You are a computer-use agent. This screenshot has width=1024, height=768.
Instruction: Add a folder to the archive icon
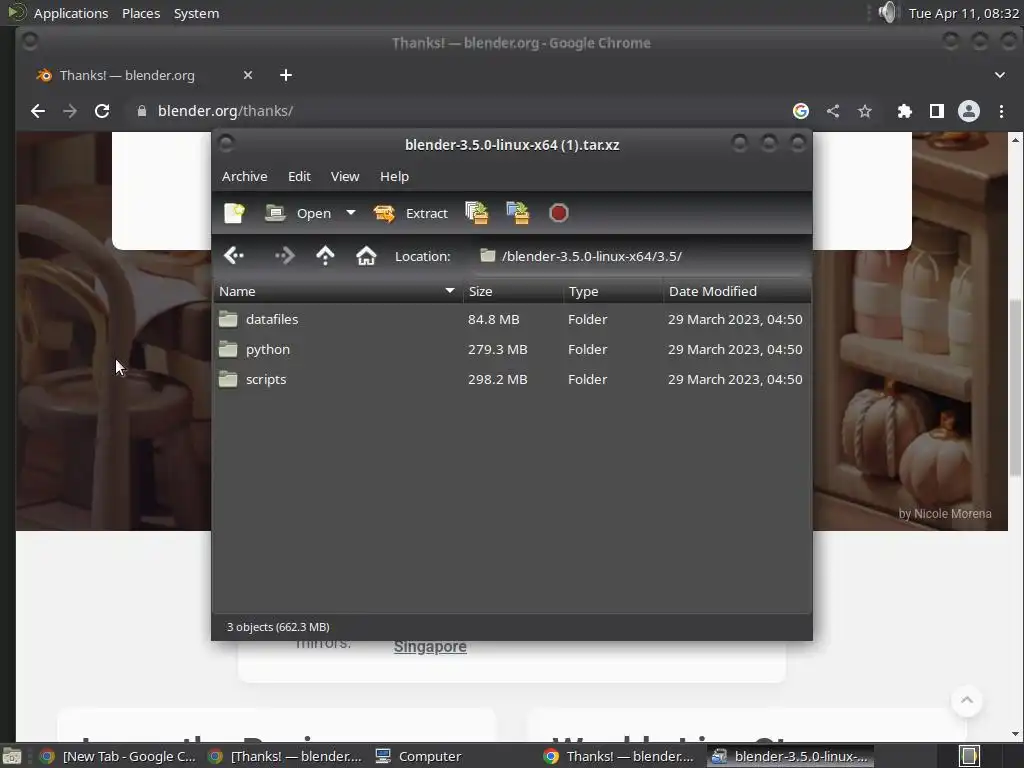coord(518,214)
